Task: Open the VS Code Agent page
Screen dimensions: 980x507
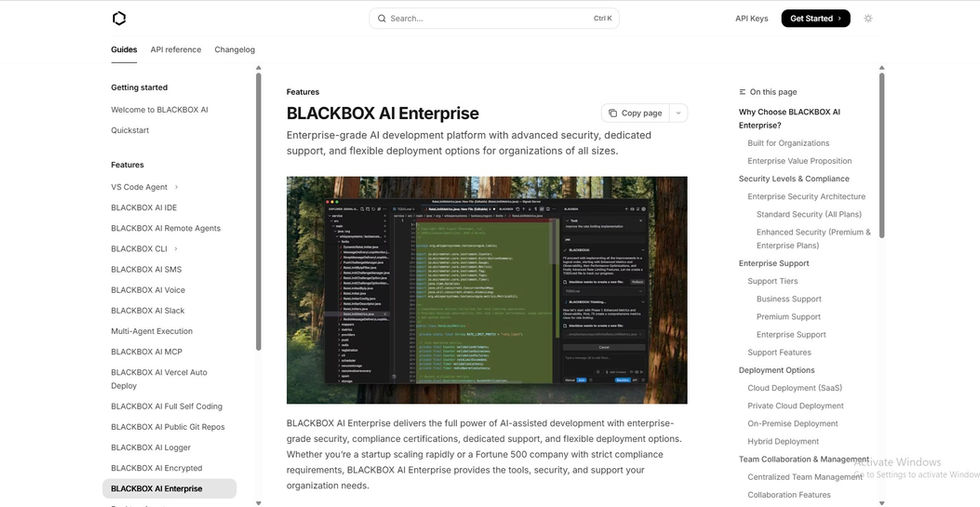Action: [139, 187]
